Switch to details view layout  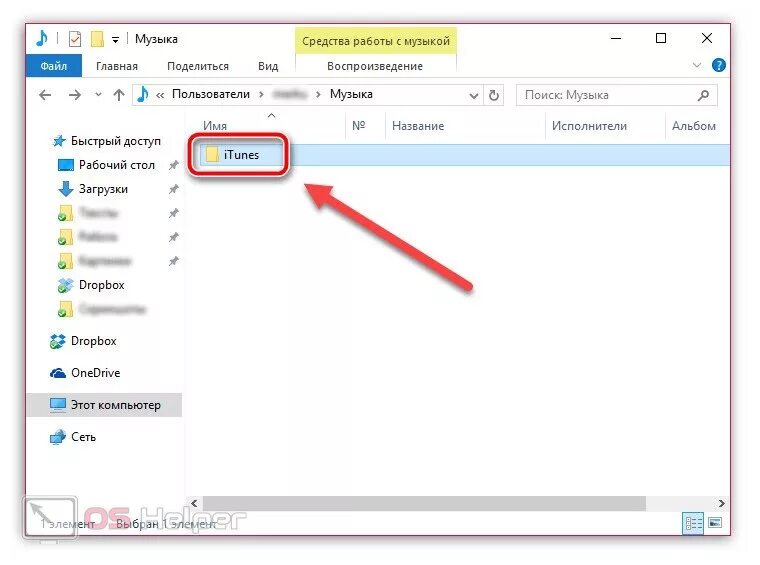coord(693,523)
